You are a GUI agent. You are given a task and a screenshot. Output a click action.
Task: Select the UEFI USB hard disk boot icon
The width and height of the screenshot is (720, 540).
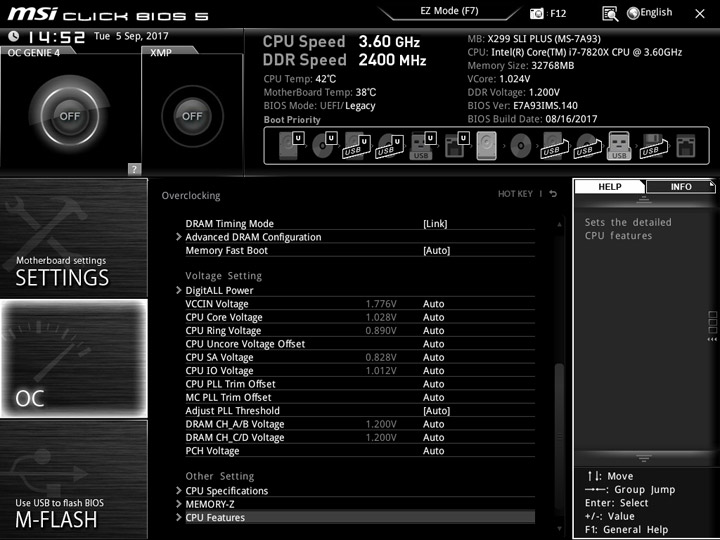coord(356,146)
